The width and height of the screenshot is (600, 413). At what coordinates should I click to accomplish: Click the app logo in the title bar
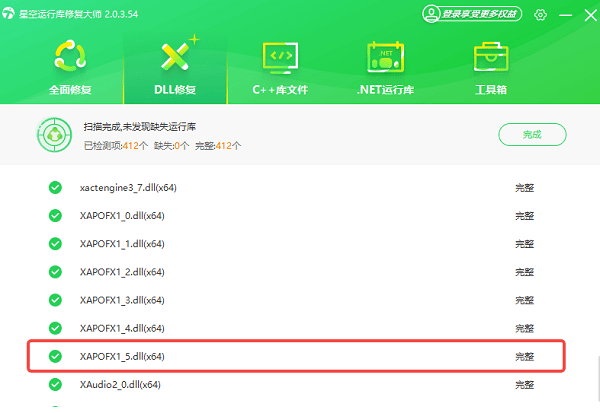click(8, 13)
